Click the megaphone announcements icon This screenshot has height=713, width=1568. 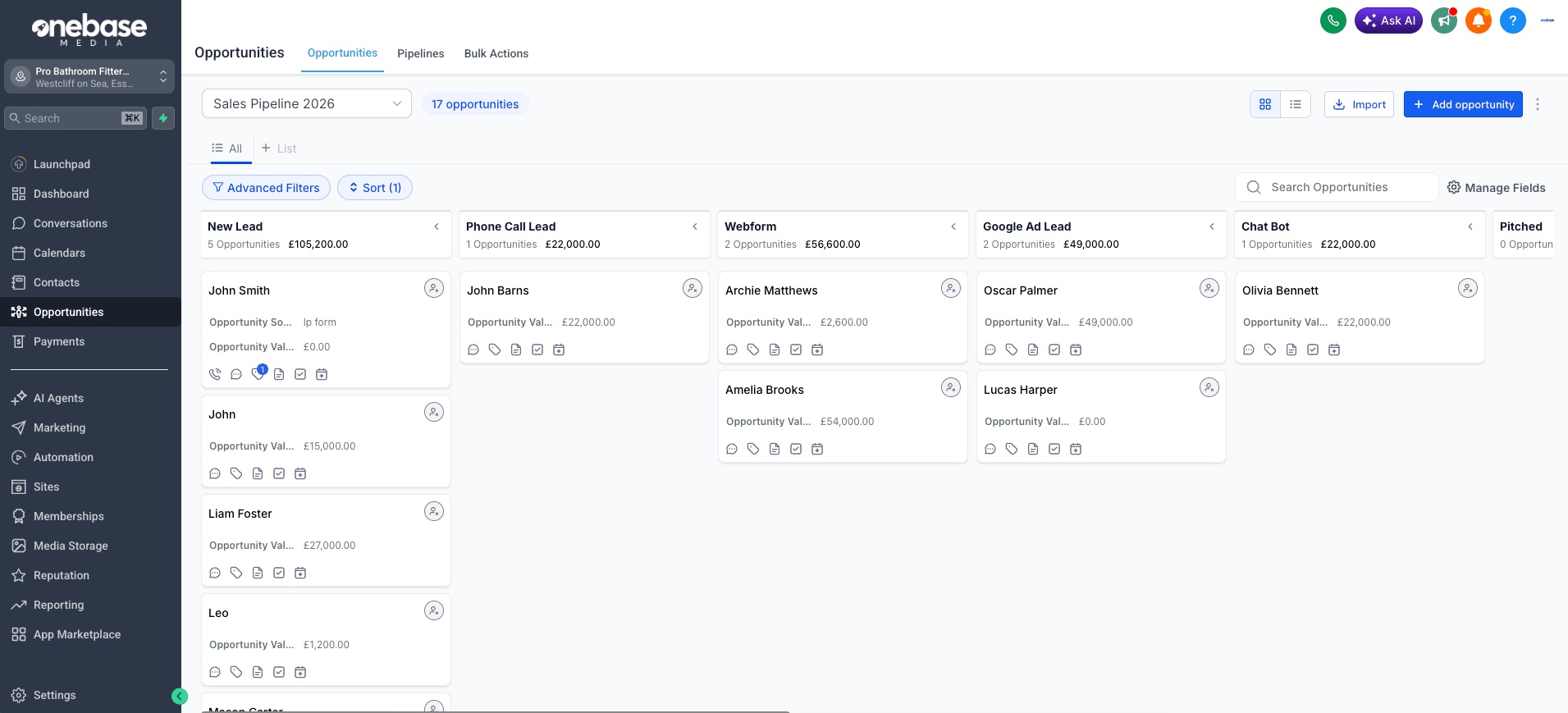pyautogui.click(x=1443, y=21)
